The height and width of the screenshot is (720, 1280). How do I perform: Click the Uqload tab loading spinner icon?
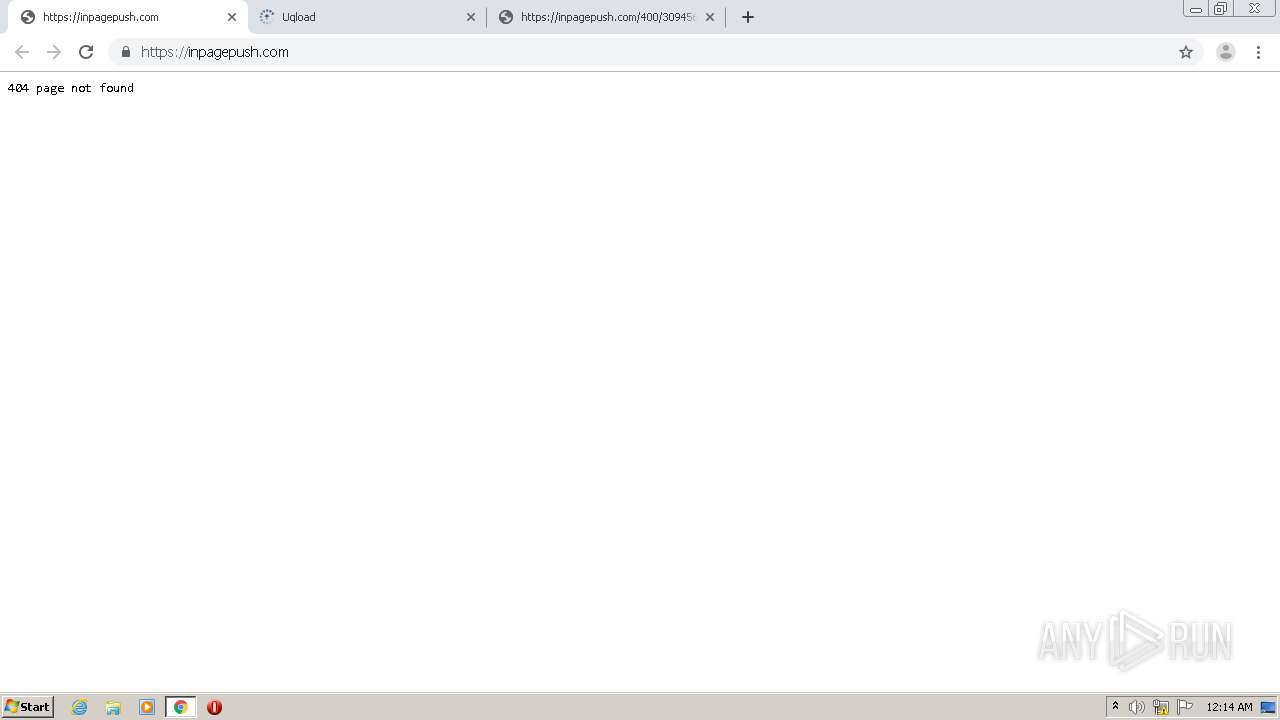(267, 17)
